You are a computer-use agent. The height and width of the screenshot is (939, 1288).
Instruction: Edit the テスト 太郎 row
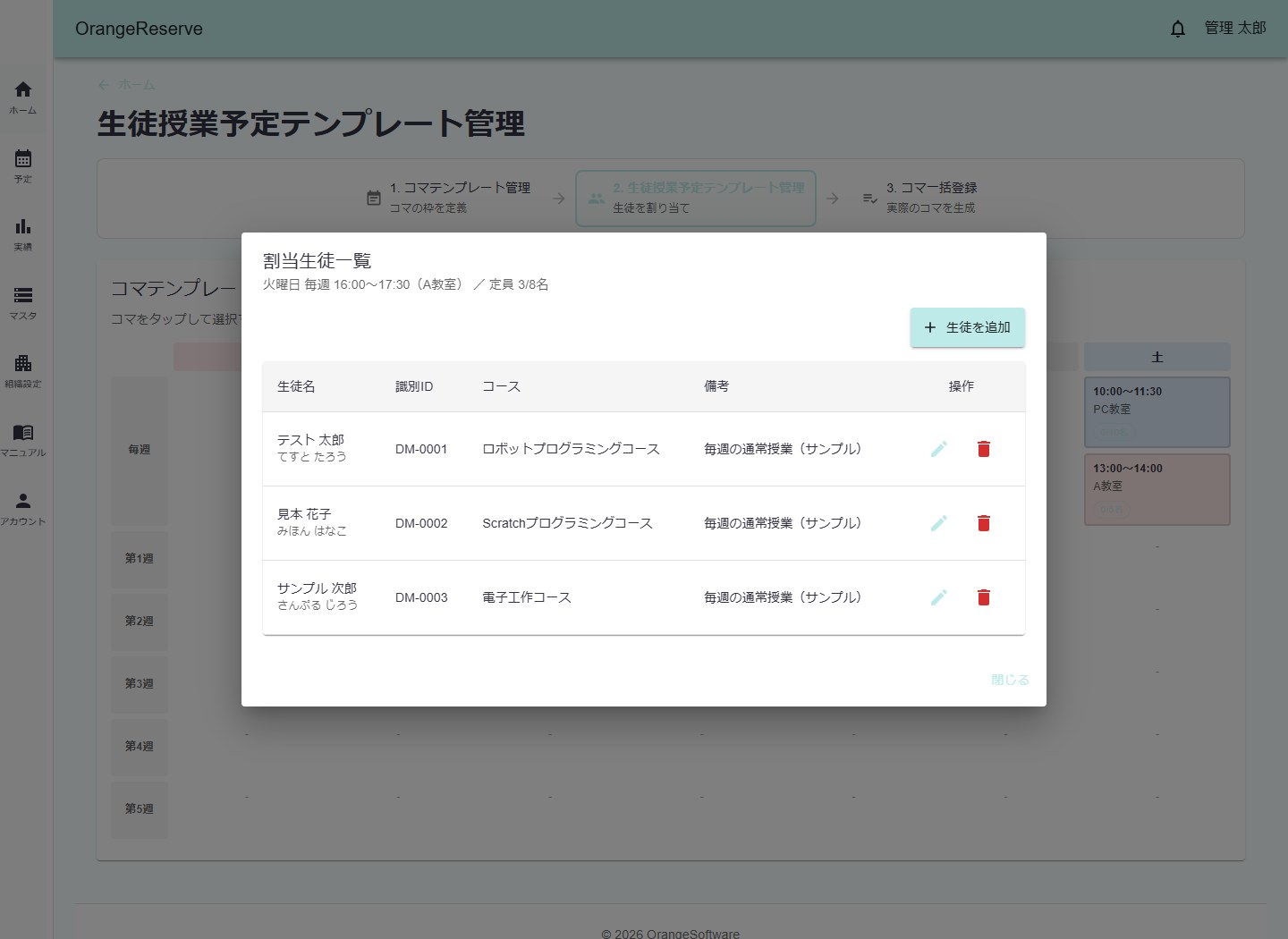click(x=938, y=449)
